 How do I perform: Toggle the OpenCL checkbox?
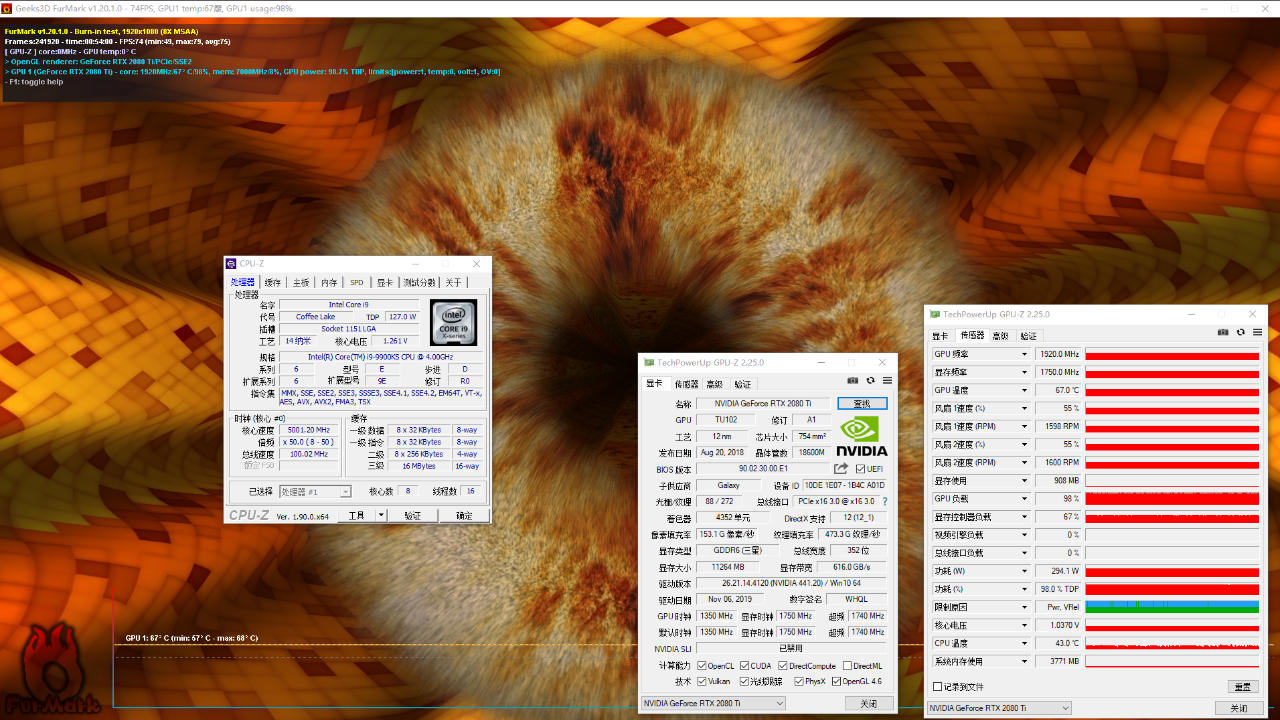702,666
